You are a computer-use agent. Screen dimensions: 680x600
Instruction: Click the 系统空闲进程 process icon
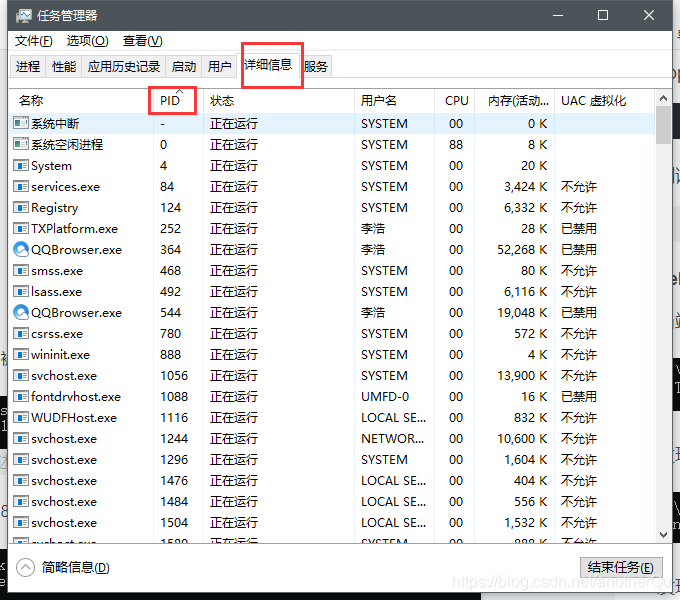coord(21,144)
